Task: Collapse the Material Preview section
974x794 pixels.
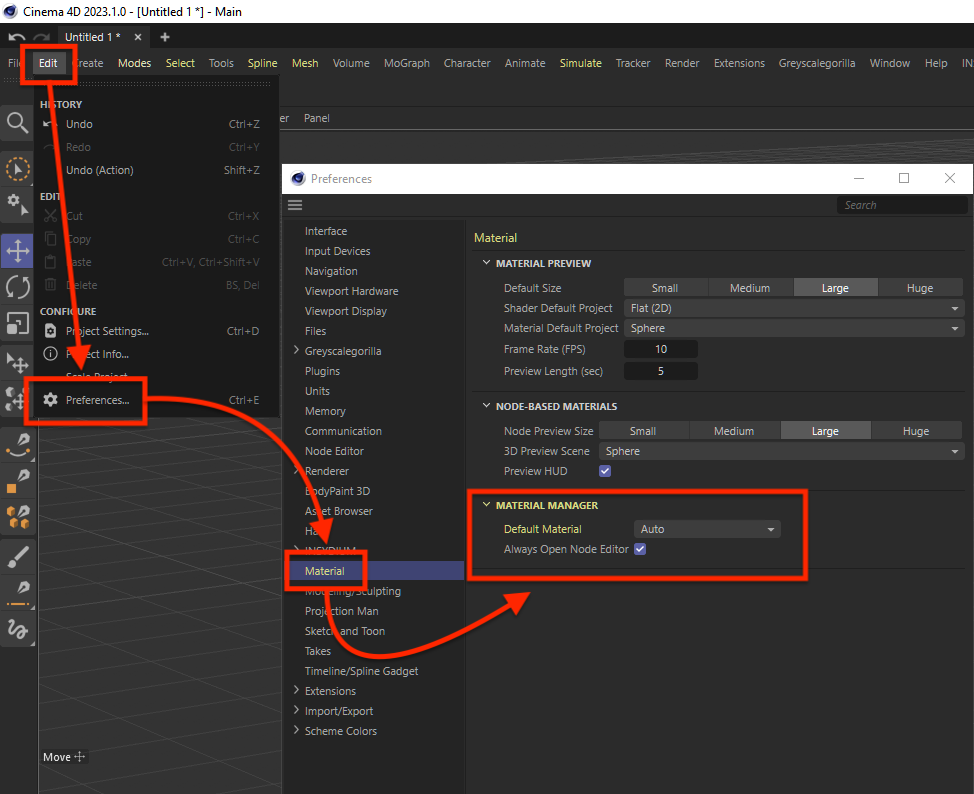Action: (486, 263)
